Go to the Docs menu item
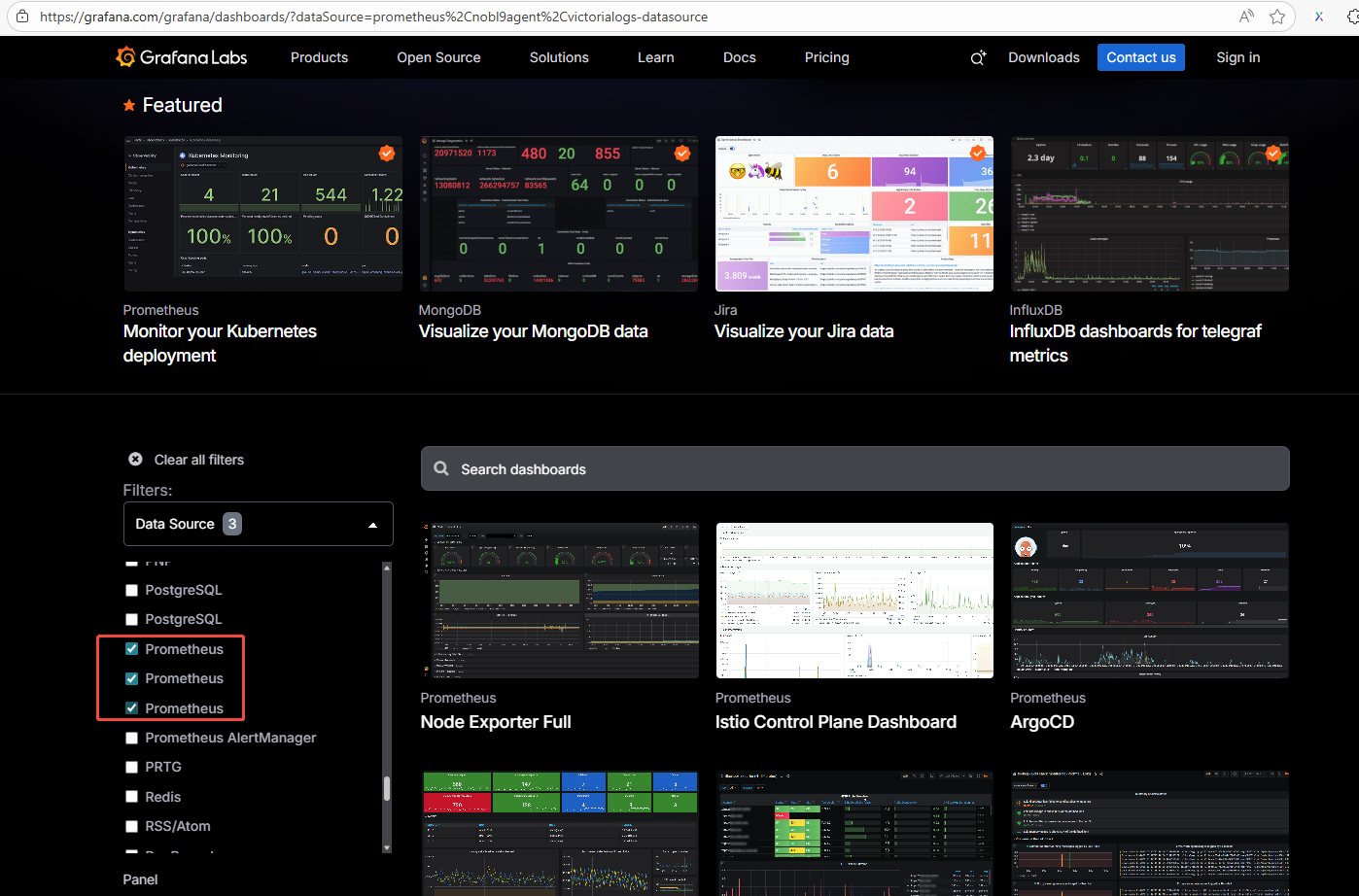 point(739,57)
